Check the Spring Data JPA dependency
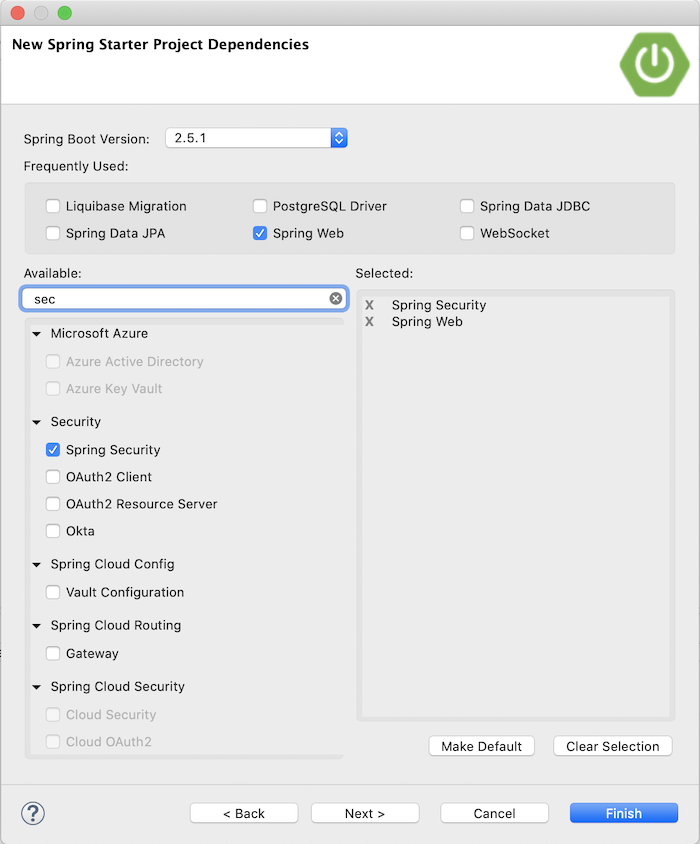This screenshot has height=844, width=700. [x=52, y=233]
